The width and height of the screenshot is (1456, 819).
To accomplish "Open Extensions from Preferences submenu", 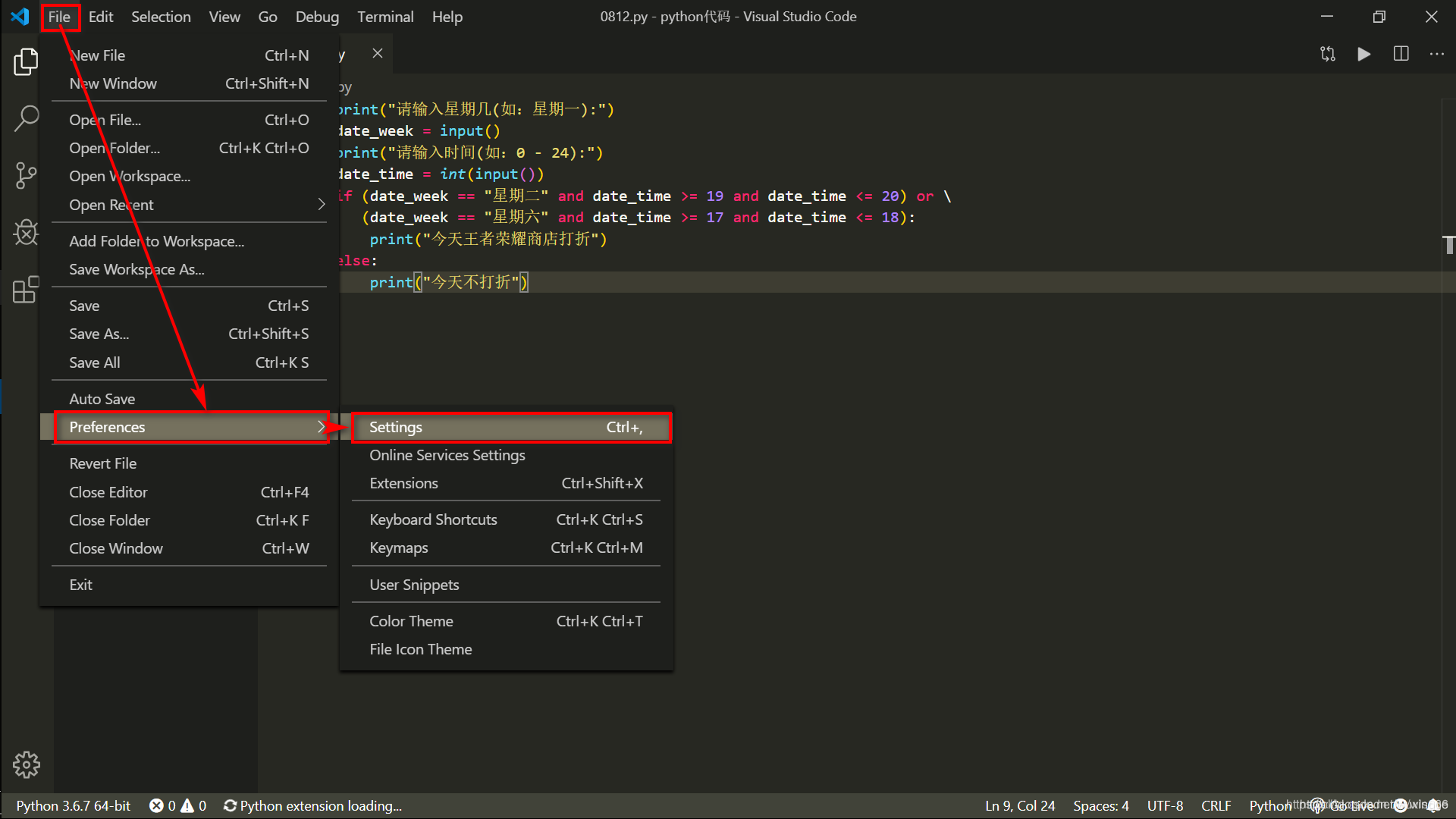I will 506,483.
